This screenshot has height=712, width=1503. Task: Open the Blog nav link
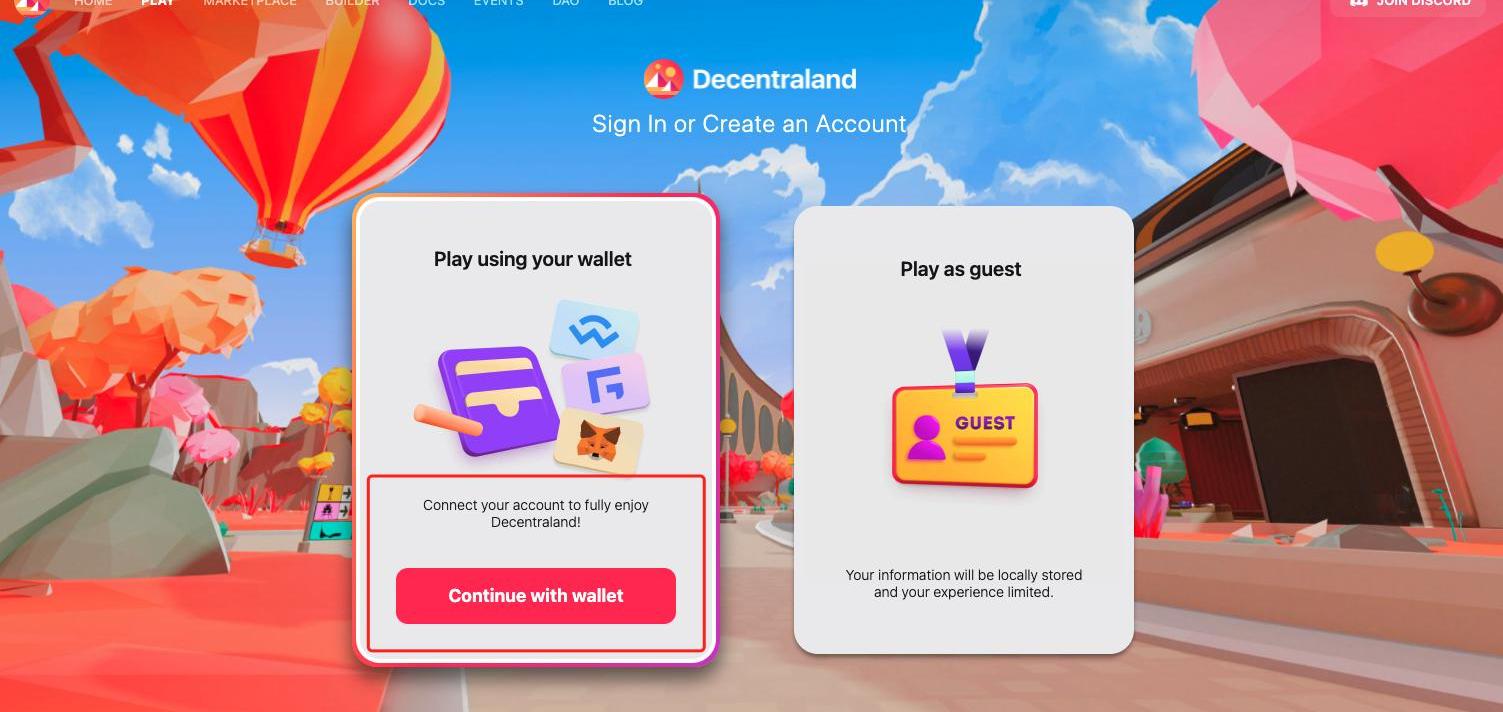625,3
